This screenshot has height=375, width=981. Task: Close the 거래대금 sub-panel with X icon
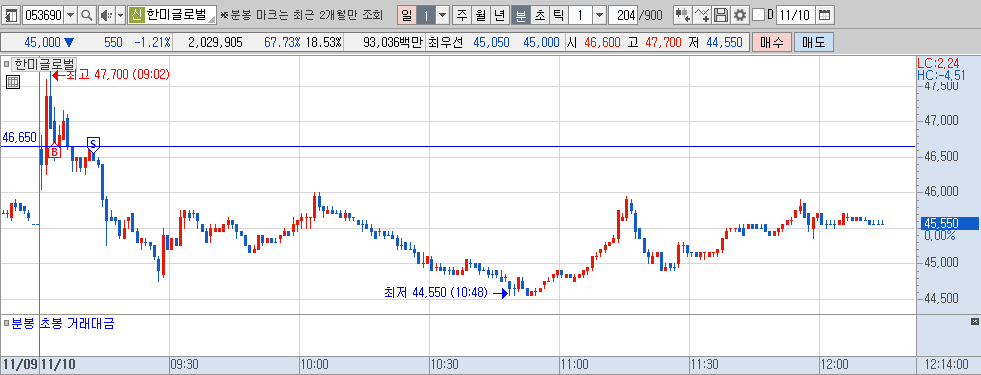pos(975,322)
